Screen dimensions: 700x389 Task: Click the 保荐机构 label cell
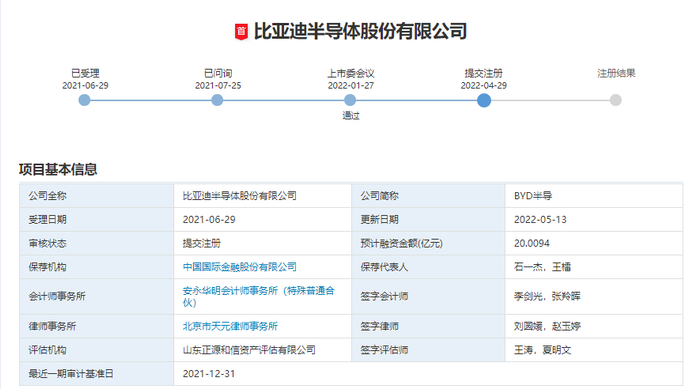tap(96, 267)
